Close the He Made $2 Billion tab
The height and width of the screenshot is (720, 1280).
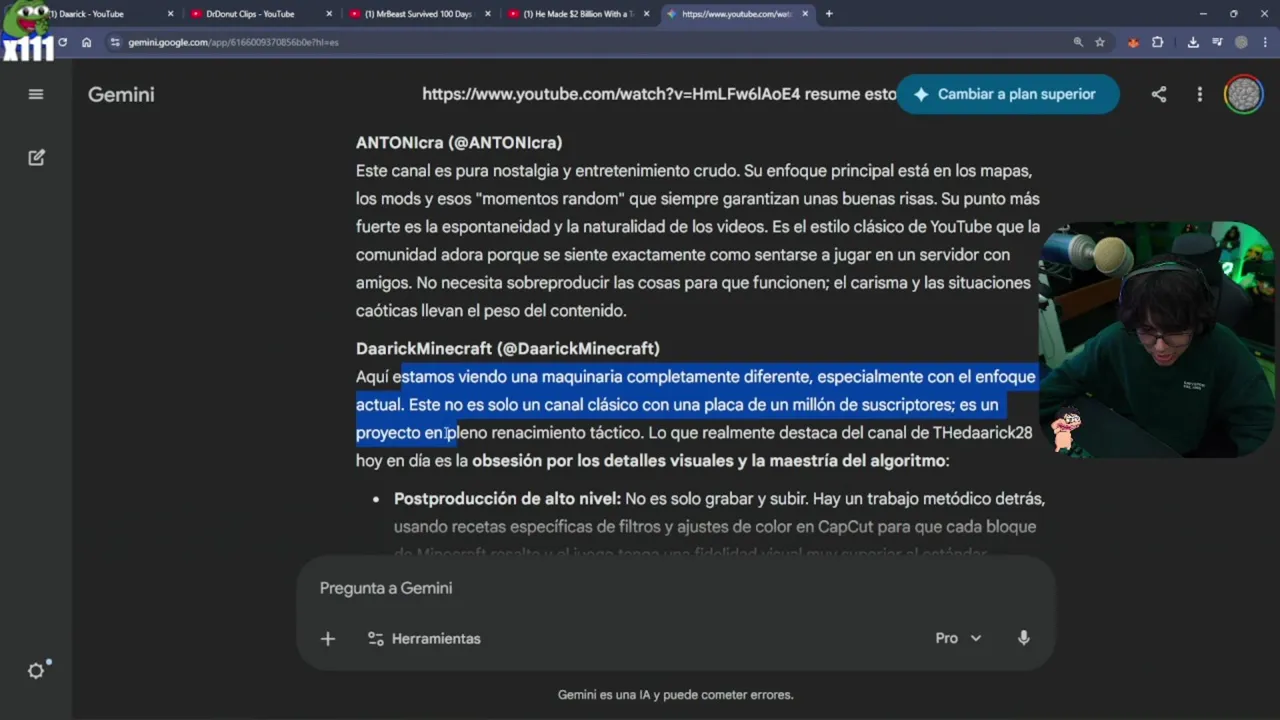tap(646, 14)
